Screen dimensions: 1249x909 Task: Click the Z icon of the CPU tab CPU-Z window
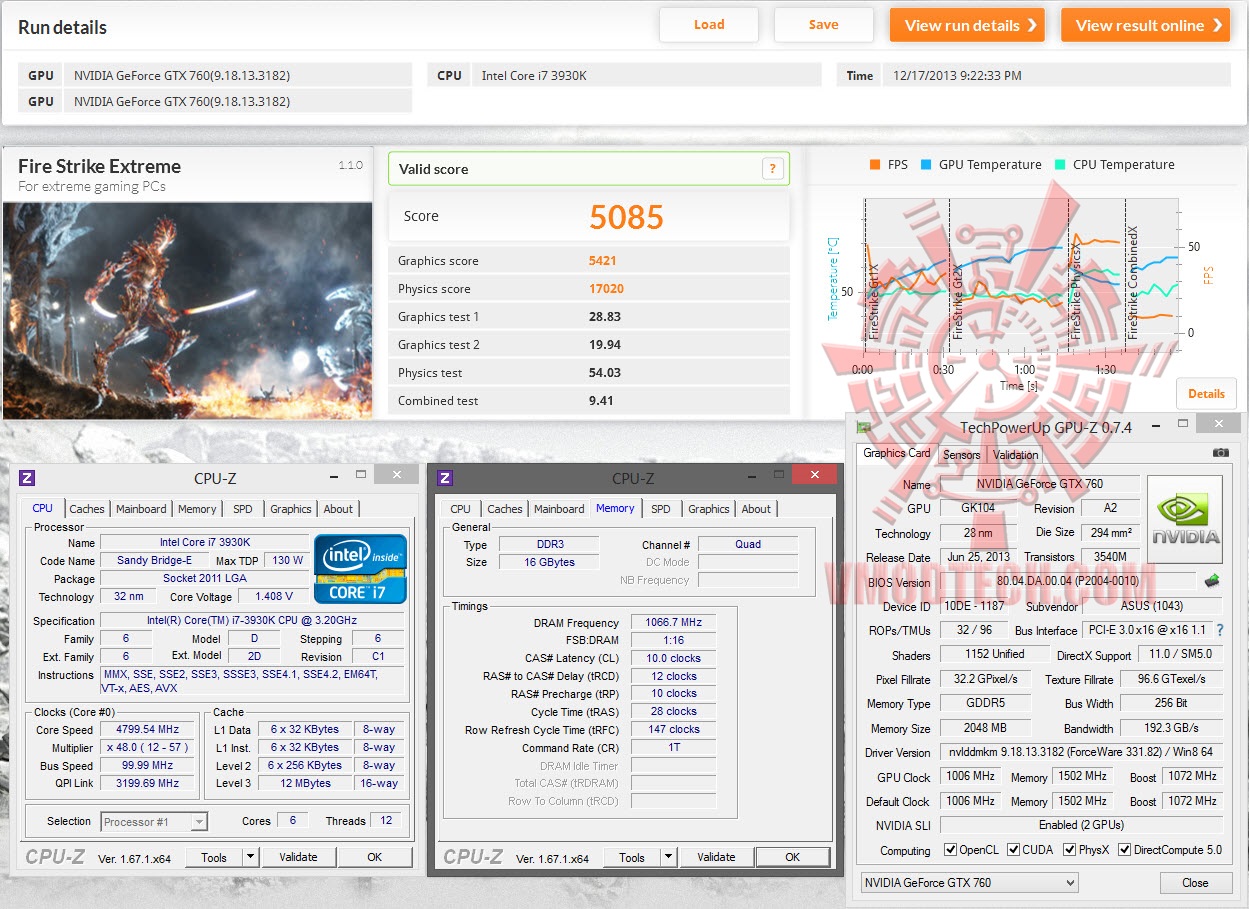point(27,478)
